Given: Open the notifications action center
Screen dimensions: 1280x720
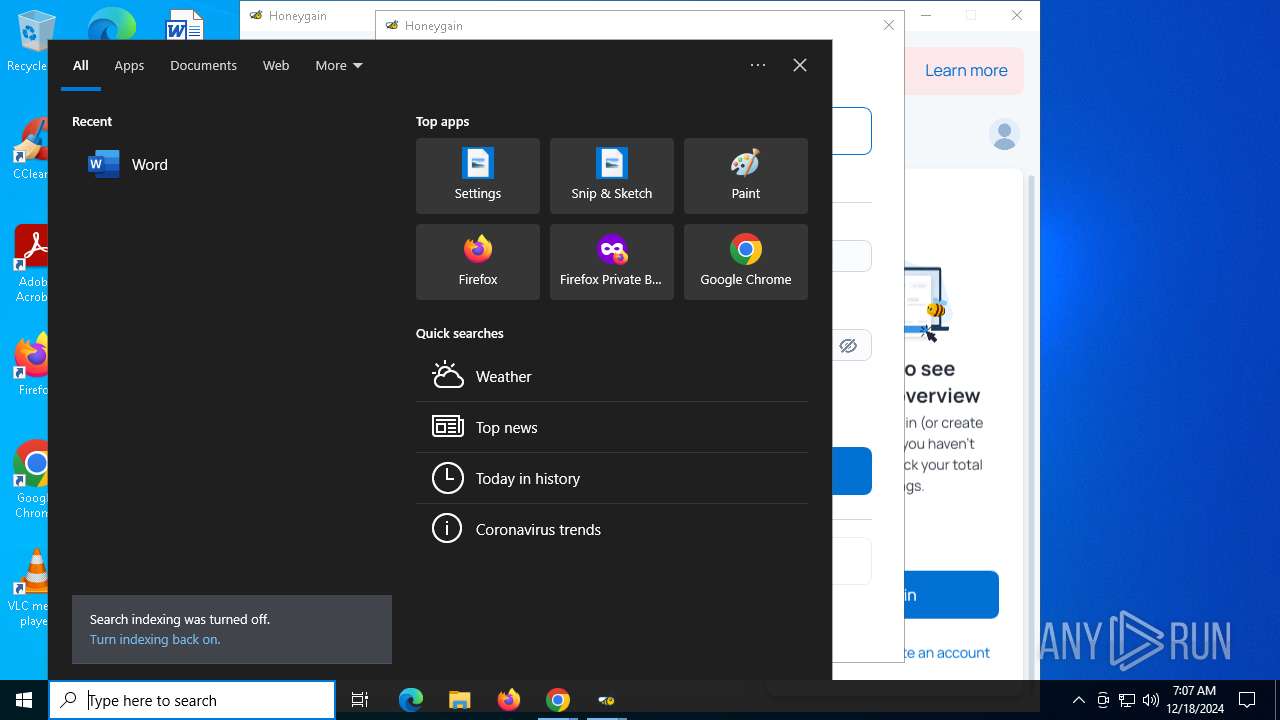Looking at the screenshot, I should pyautogui.click(x=1247, y=700).
